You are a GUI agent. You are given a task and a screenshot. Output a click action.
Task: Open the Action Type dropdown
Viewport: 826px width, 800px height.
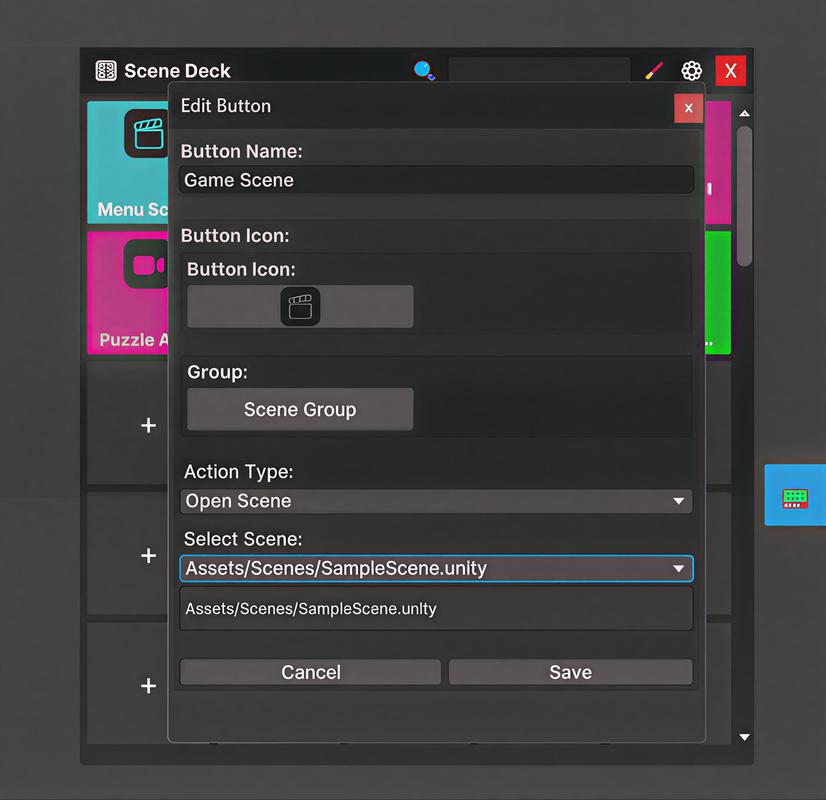[436, 501]
